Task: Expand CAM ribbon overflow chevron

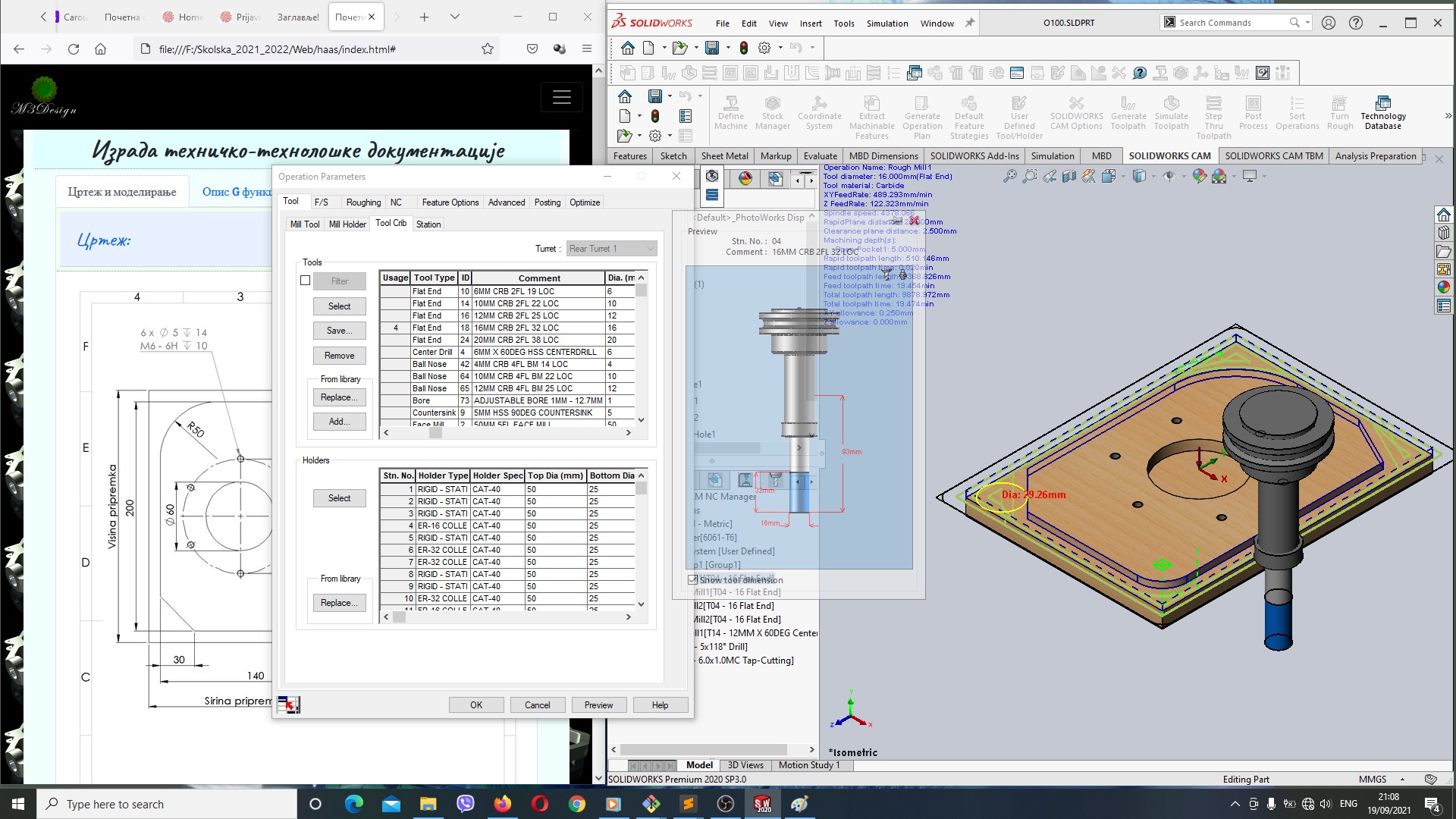Action: (1448, 115)
